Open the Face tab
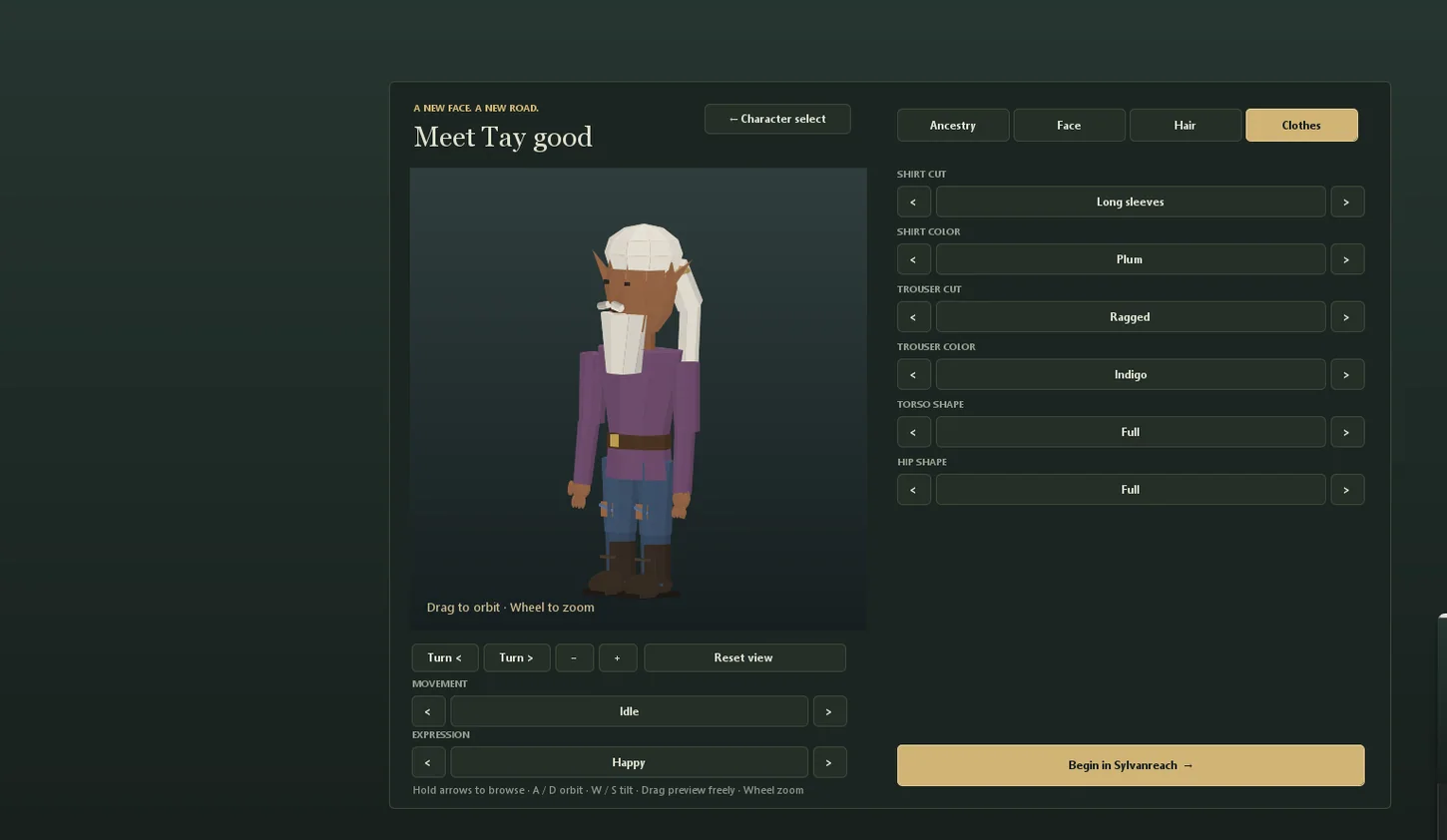The height and width of the screenshot is (840, 1447). click(1069, 125)
